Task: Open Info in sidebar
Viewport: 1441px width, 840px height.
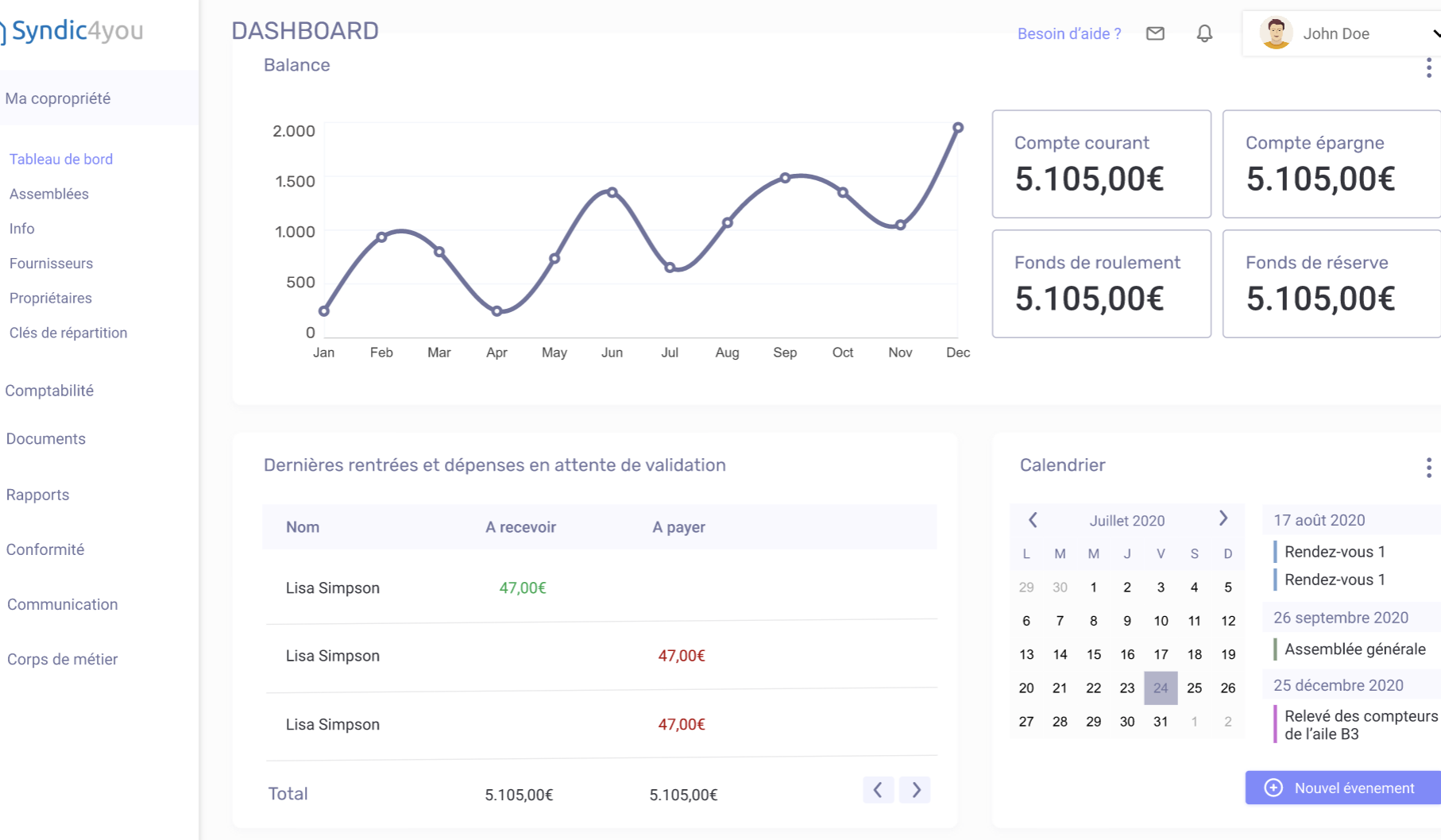Action: [22, 229]
